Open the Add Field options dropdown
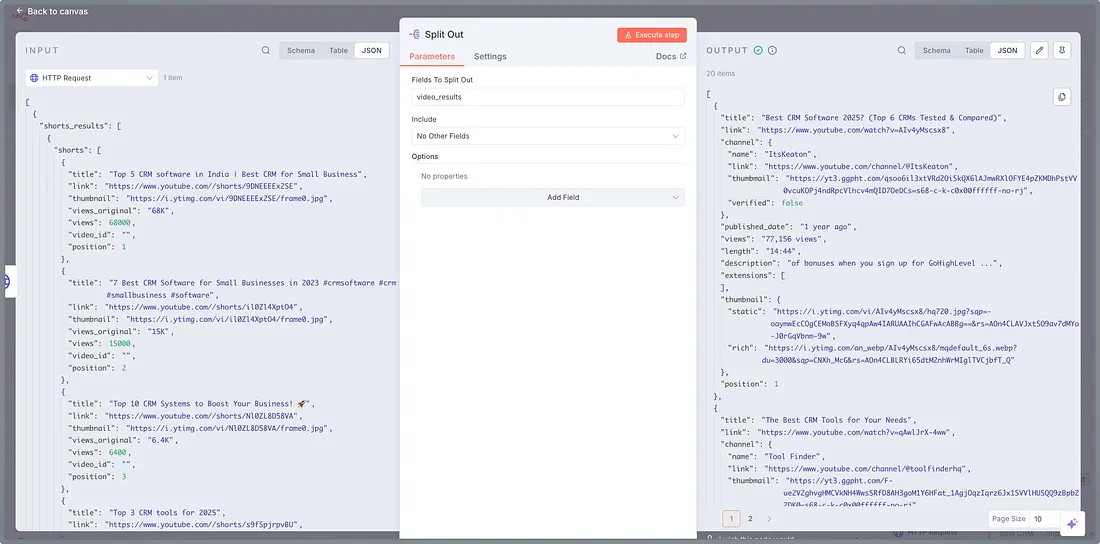 (552, 197)
